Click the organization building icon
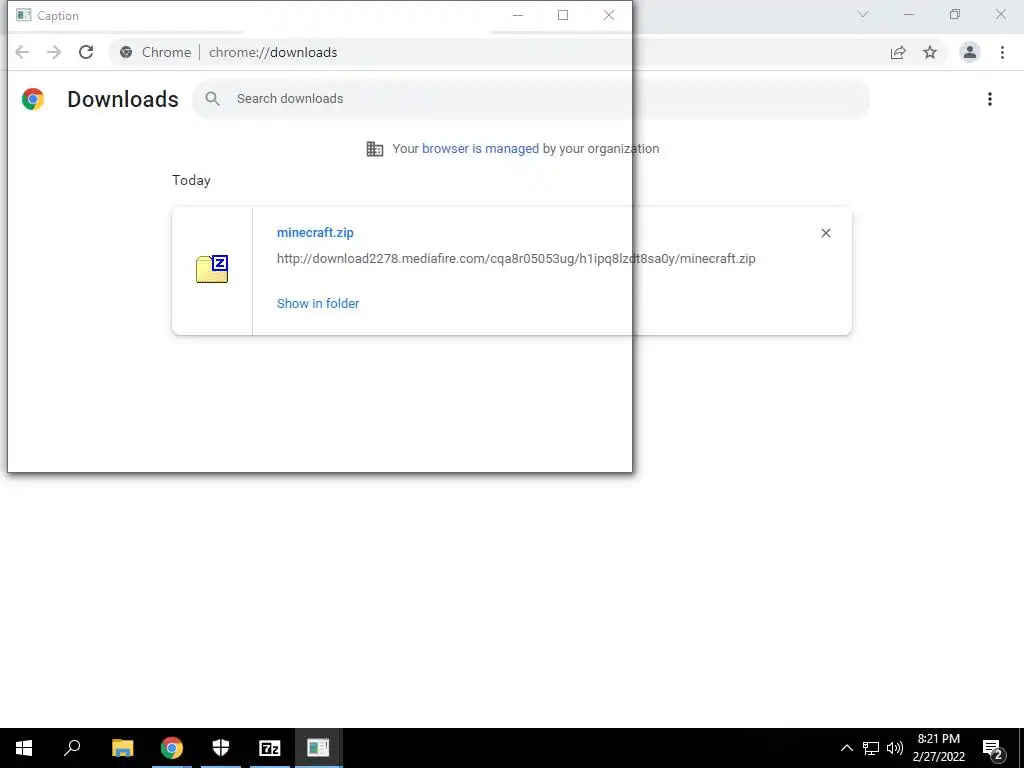This screenshot has width=1024, height=768. [375, 149]
